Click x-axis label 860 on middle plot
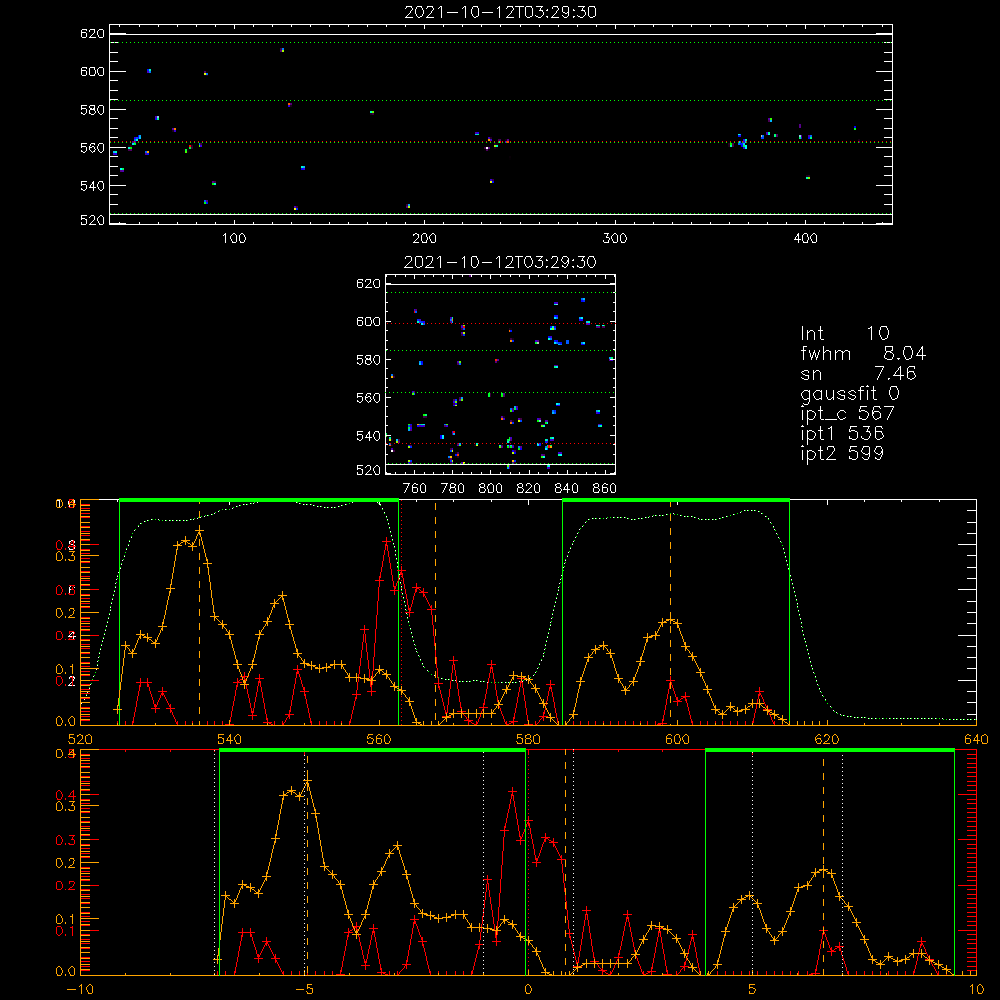Viewport: 1000px width, 1000px height. pyautogui.click(x=605, y=489)
